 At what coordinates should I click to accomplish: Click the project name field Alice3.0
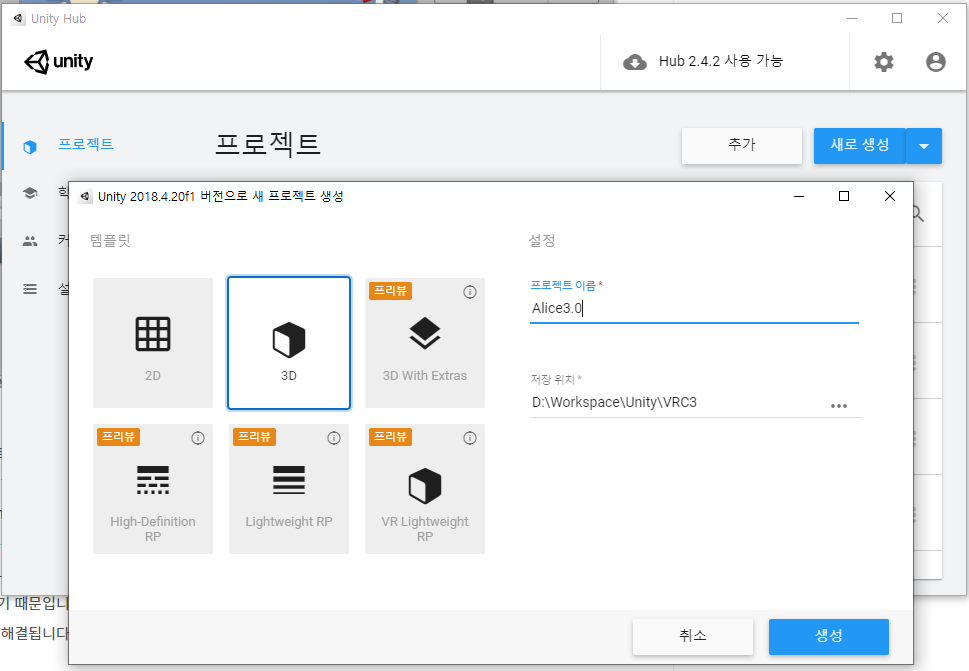pos(694,308)
